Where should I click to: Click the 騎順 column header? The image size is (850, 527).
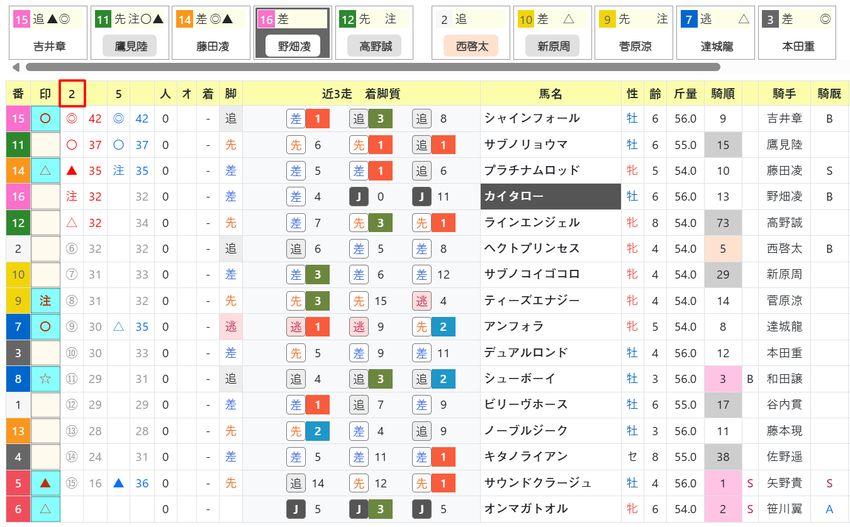pyautogui.click(x=723, y=93)
